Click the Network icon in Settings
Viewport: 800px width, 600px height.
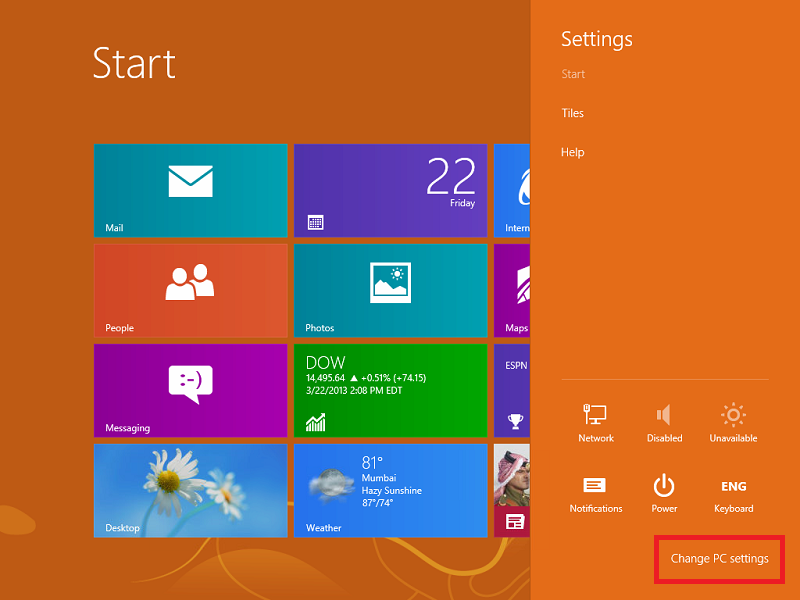click(596, 422)
